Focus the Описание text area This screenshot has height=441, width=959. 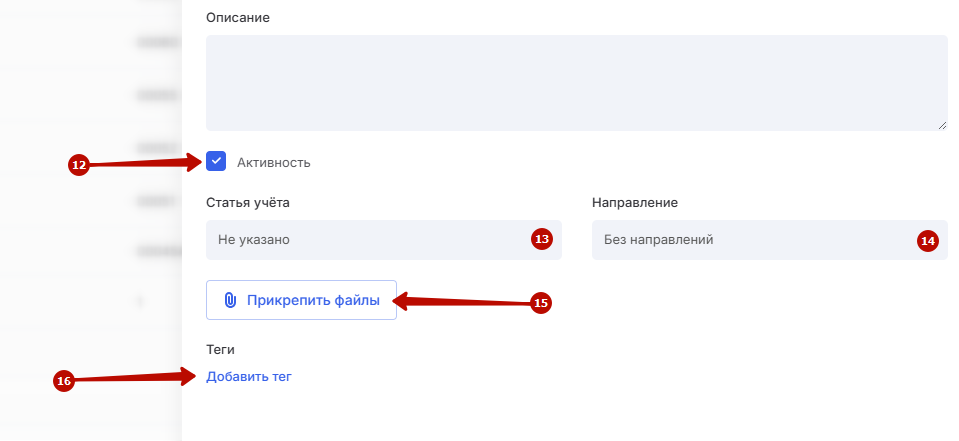576,83
